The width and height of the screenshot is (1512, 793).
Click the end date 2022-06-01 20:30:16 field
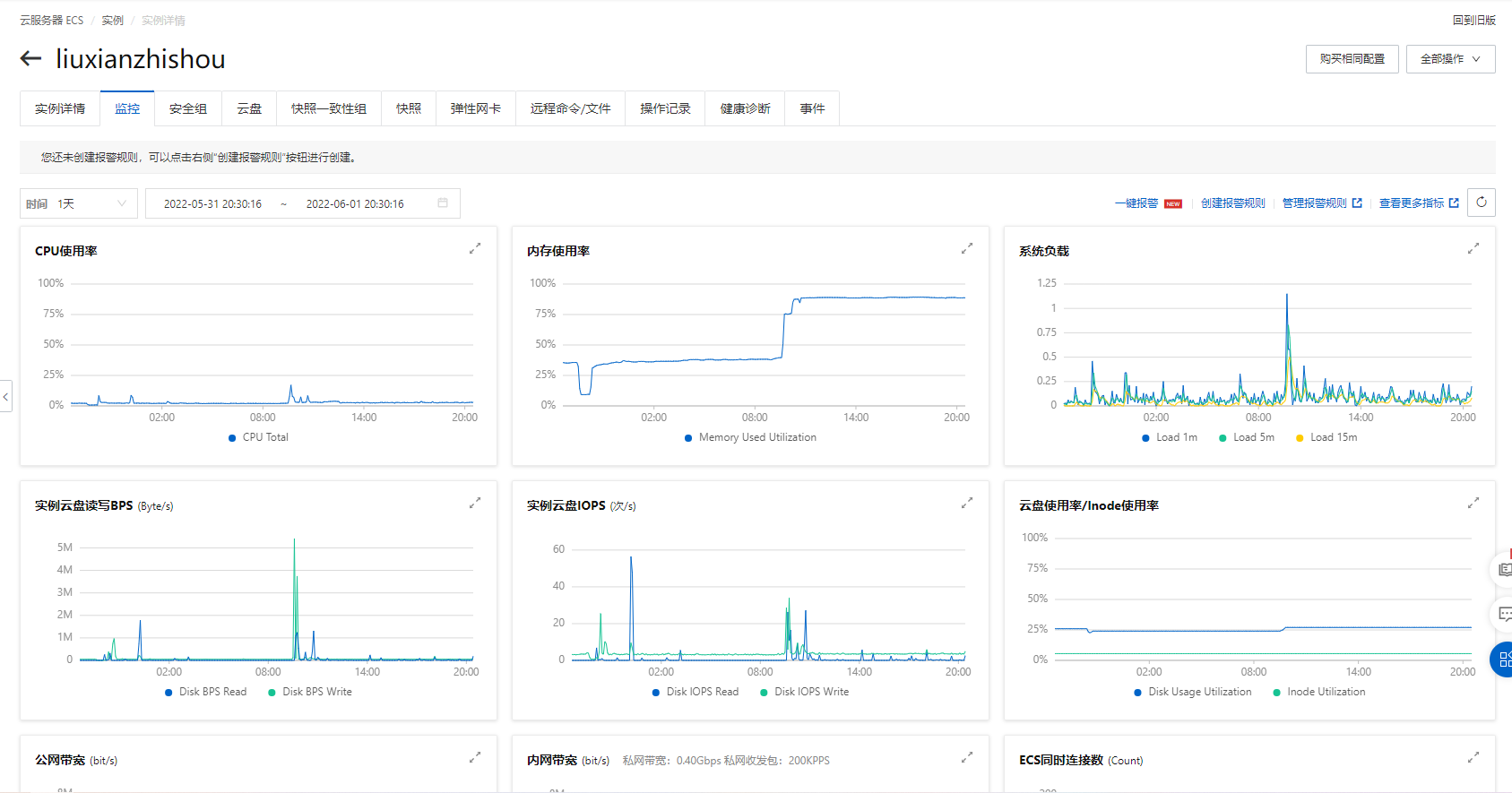point(355,204)
